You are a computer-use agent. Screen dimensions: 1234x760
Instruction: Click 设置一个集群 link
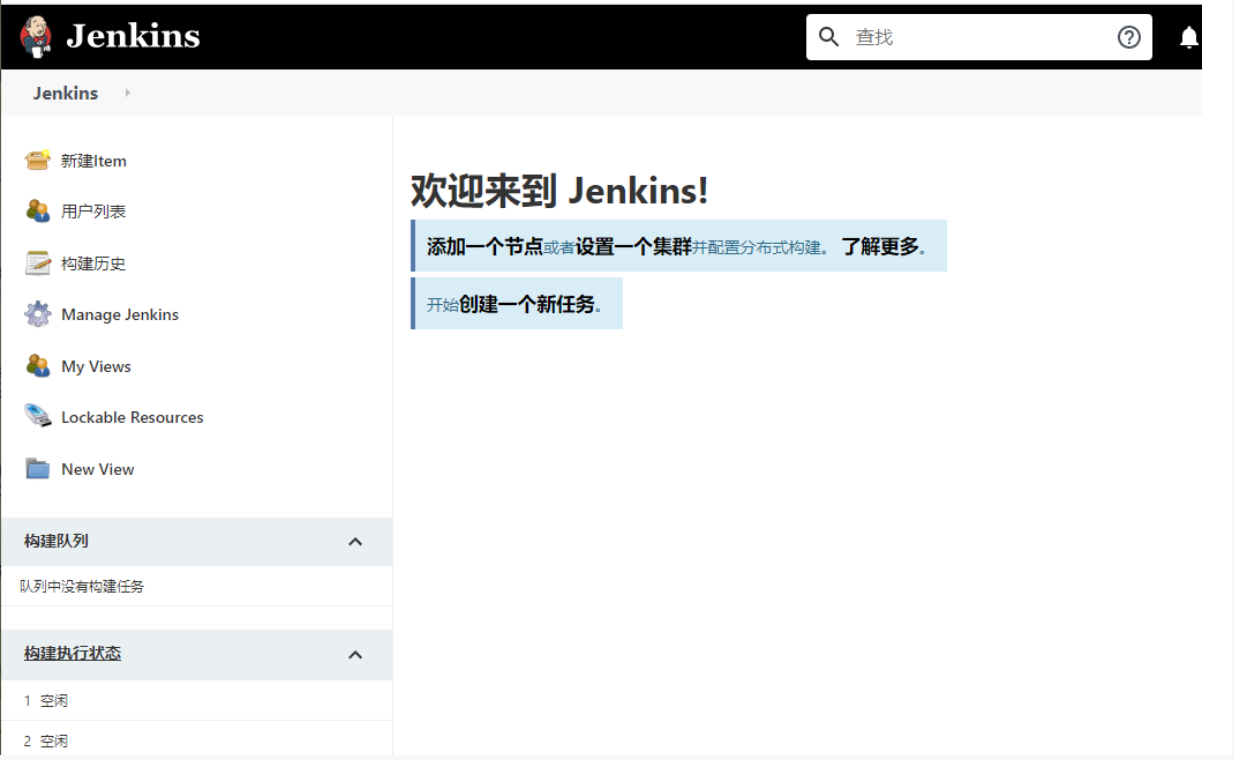click(x=633, y=246)
